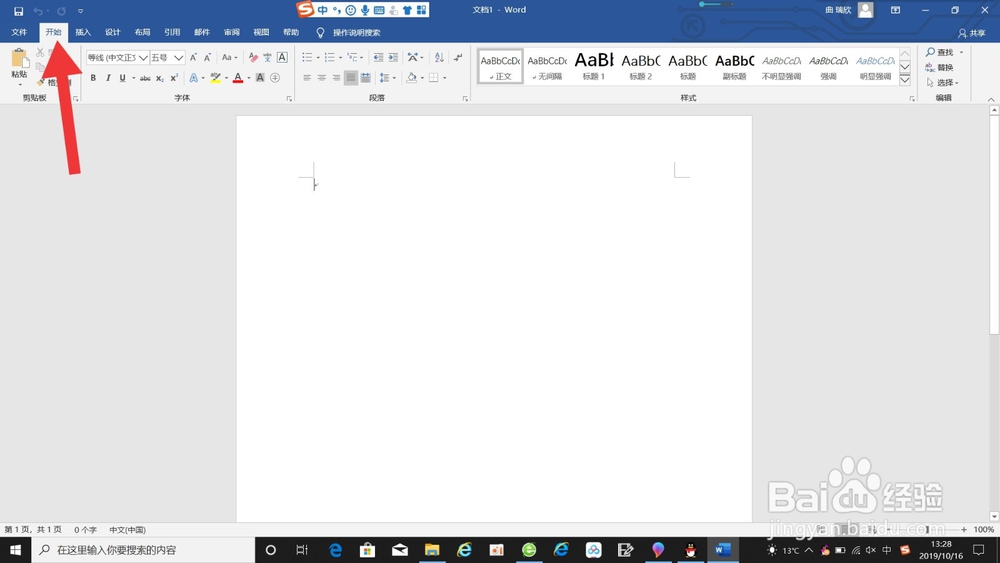Switch to the 布局 tab
The height and width of the screenshot is (563, 1000).
click(142, 32)
